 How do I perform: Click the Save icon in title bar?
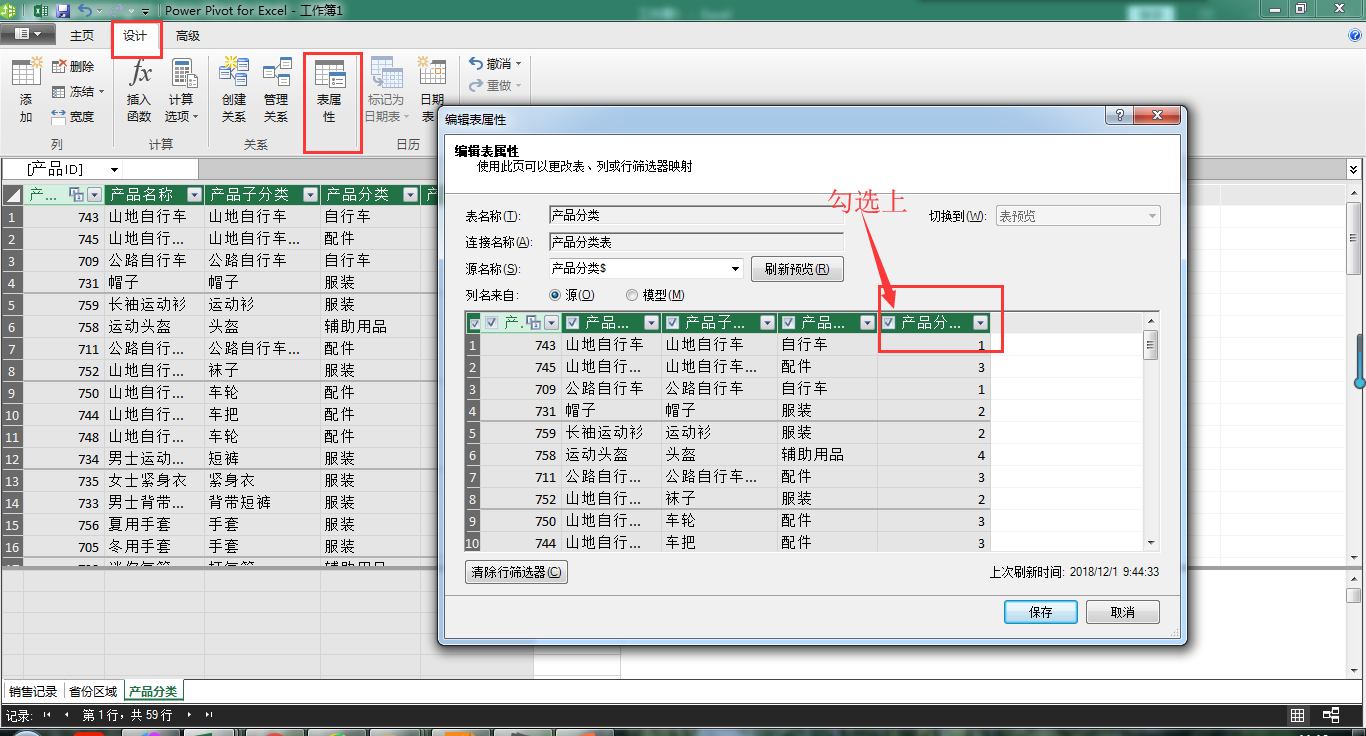63,10
